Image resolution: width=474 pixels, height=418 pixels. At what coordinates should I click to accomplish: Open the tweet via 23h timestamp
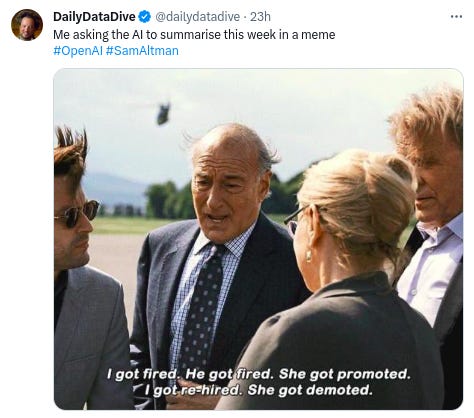[x=260, y=17]
